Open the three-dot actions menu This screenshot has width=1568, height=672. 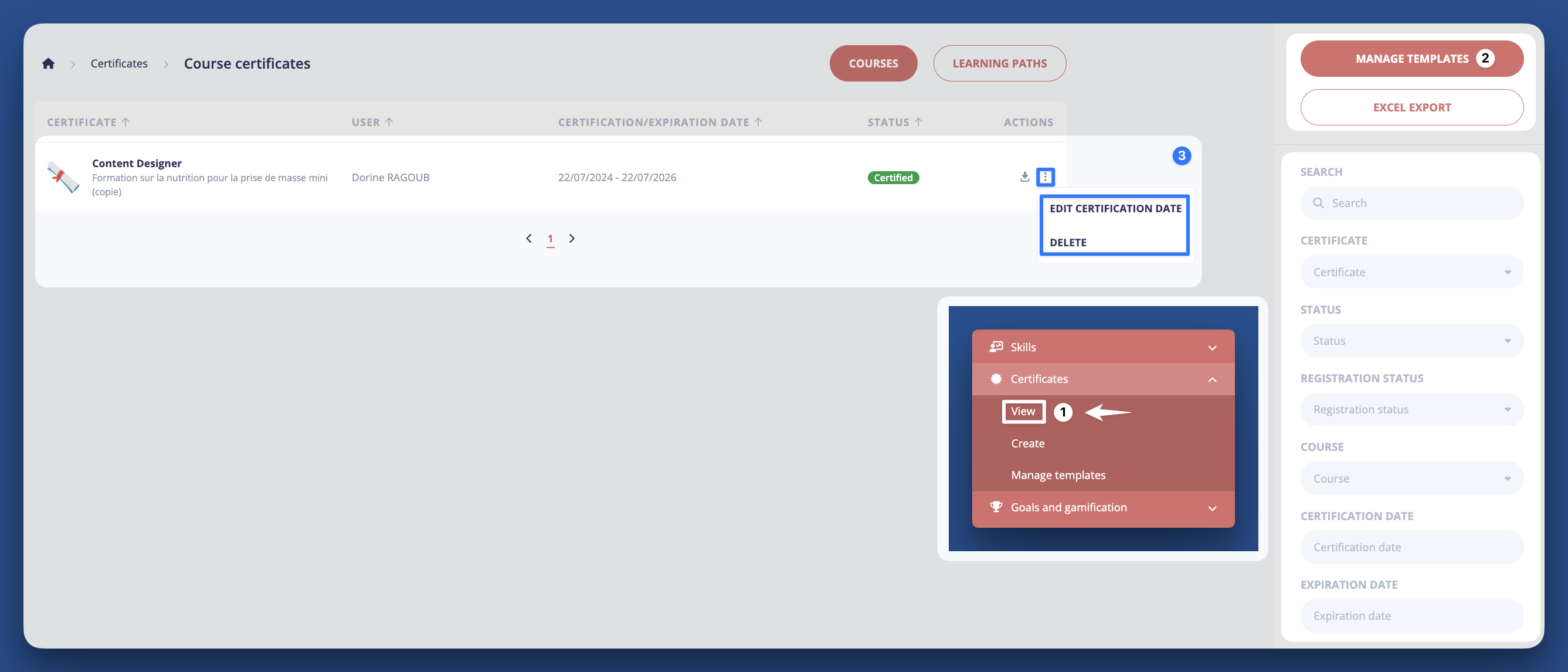click(1045, 177)
